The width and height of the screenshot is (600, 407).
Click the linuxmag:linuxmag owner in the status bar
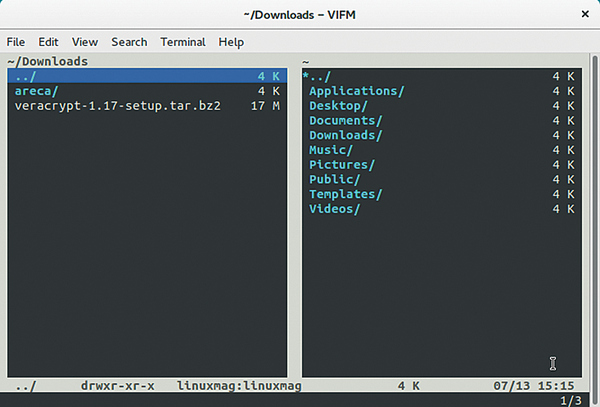coord(239,386)
